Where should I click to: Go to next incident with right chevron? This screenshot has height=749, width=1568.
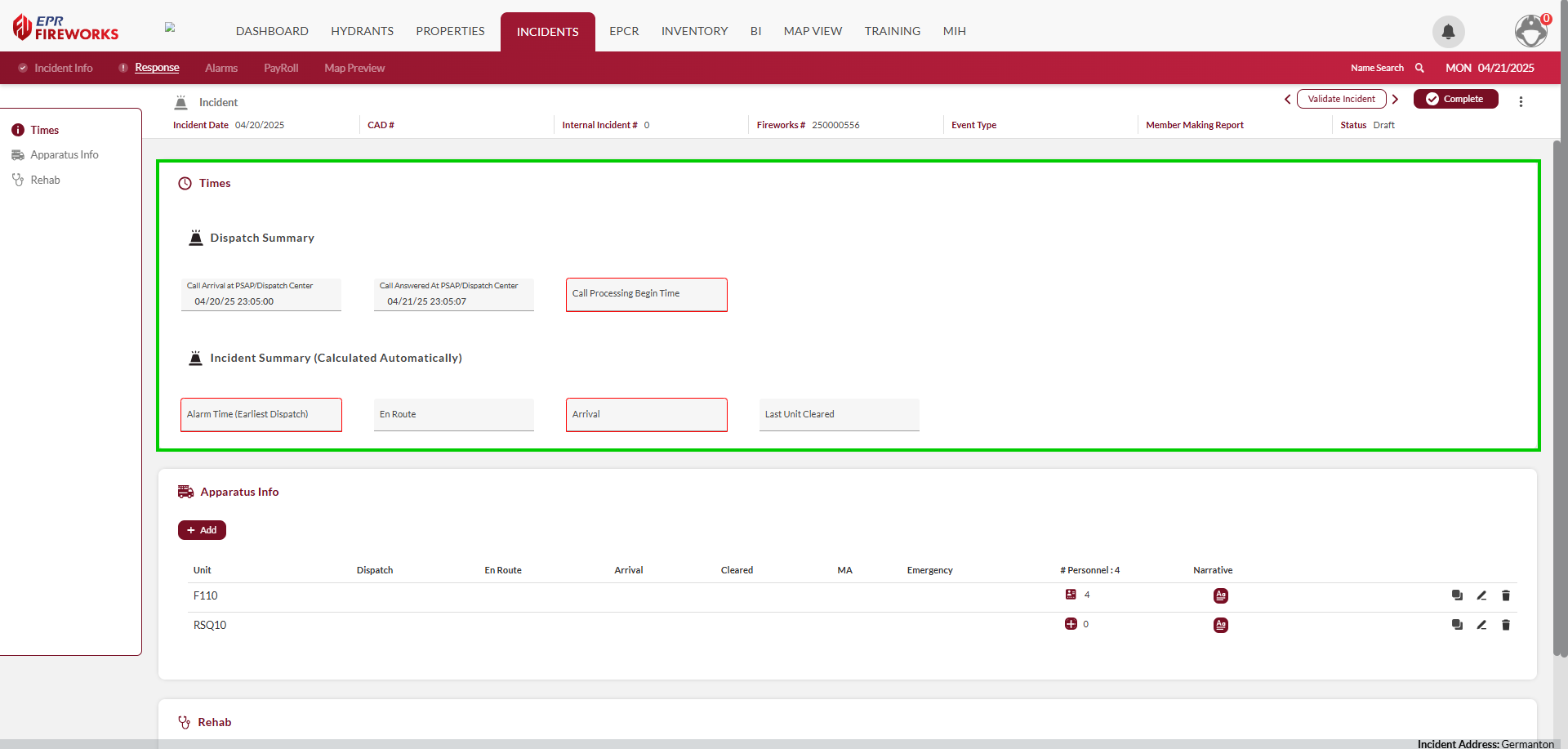click(1396, 100)
